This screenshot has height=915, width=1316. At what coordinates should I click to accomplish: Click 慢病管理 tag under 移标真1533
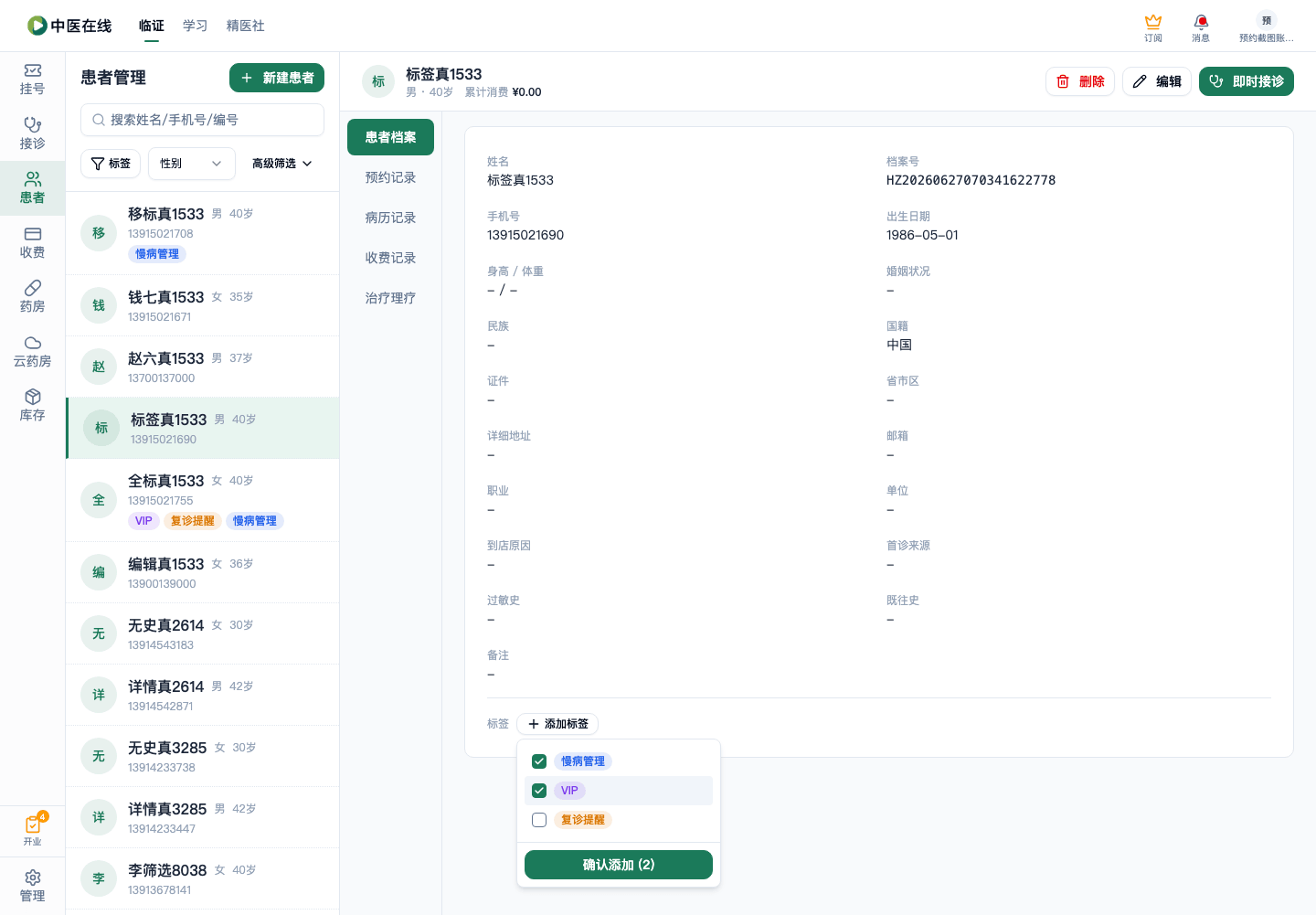pyautogui.click(x=157, y=254)
